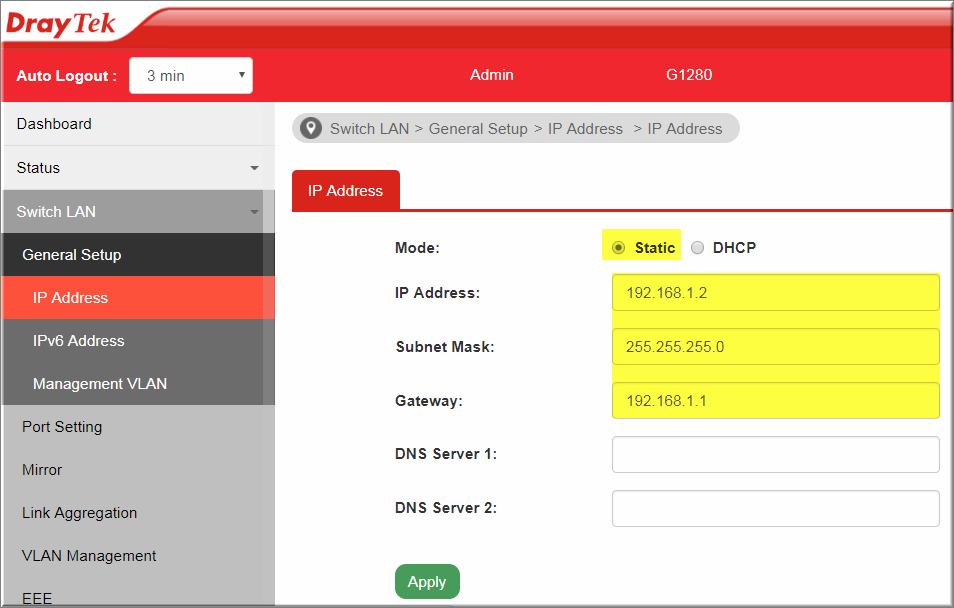
Task: Expand the Status menu arrow
Action: (254, 168)
